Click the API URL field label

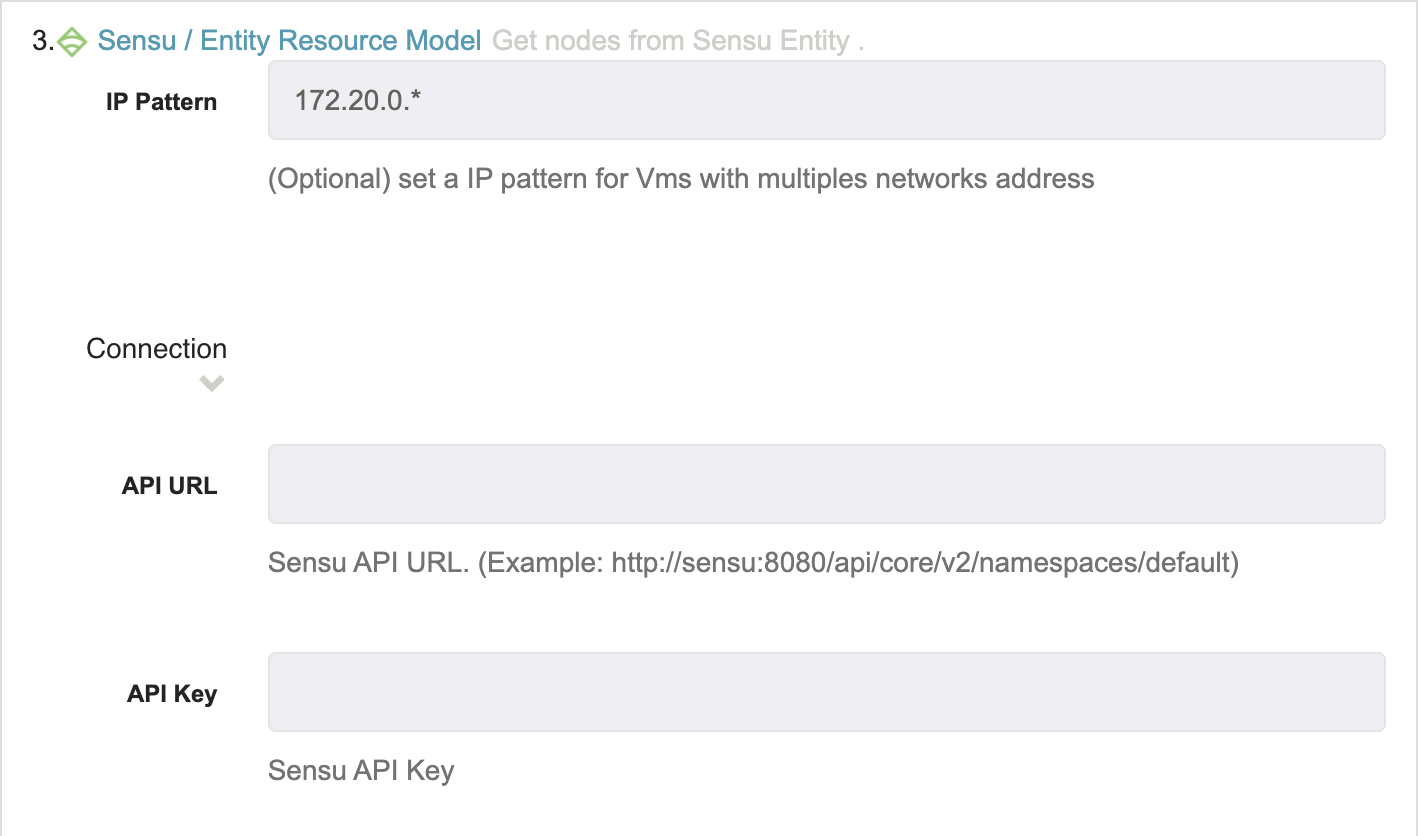coord(169,486)
